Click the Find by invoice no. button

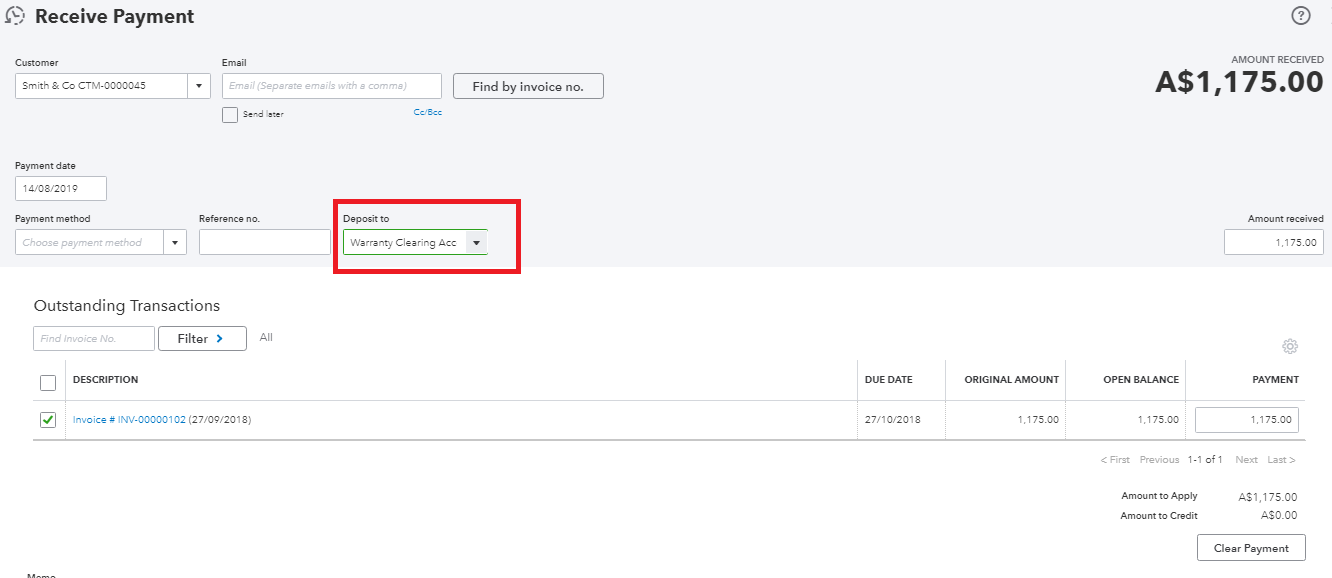[528, 87]
